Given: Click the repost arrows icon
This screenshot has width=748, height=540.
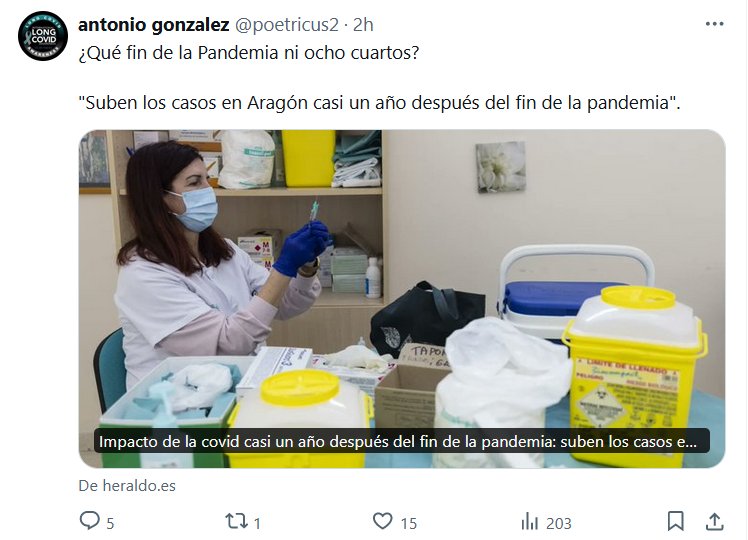Looking at the screenshot, I should point(235,521).
